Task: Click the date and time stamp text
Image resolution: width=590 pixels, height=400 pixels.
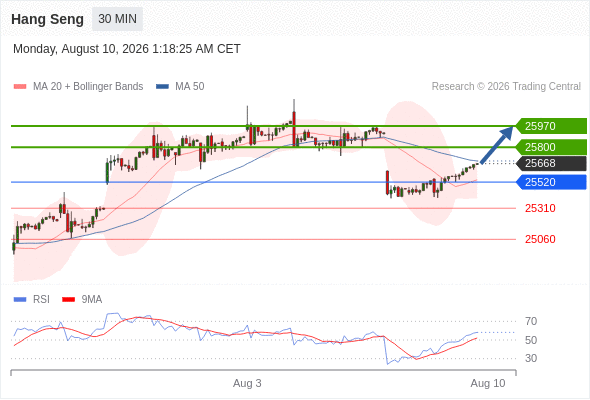Action: click(x=127, y=49)
